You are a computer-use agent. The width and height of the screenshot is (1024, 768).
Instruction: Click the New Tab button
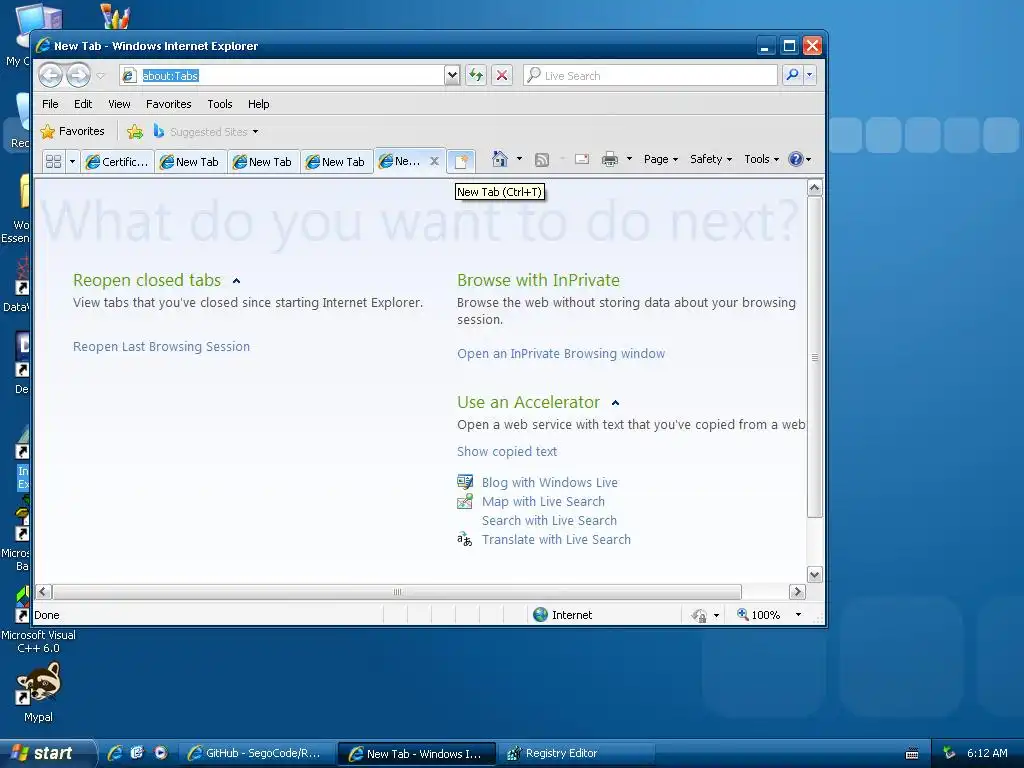pyautogui.click(x=461, y=161)
